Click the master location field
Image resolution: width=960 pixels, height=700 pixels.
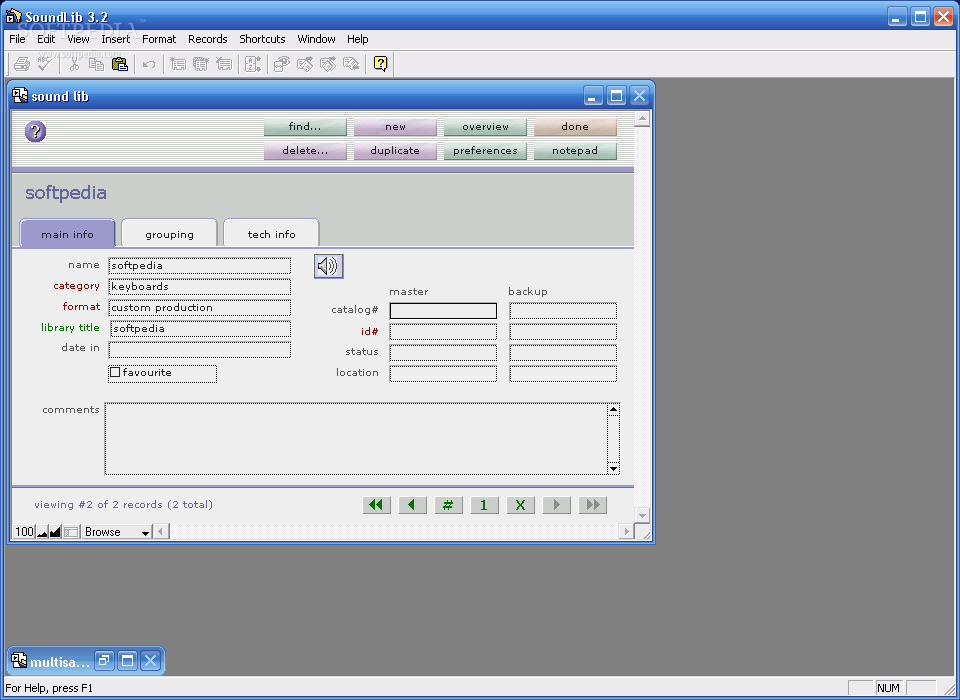tap(443, 374)
